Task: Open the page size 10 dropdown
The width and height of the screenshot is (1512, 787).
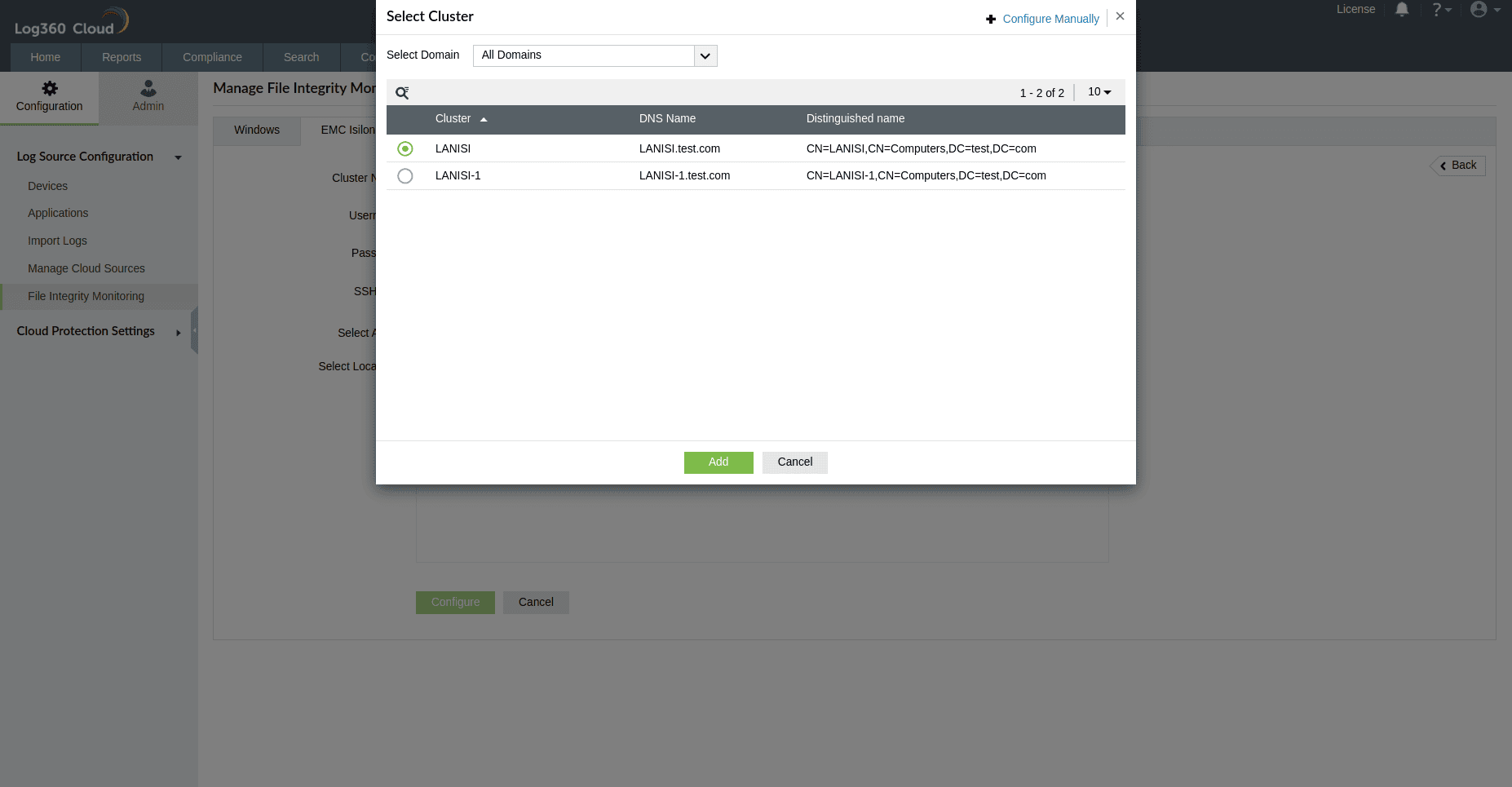Action: pyautogui.click(x=1099, y=91)
